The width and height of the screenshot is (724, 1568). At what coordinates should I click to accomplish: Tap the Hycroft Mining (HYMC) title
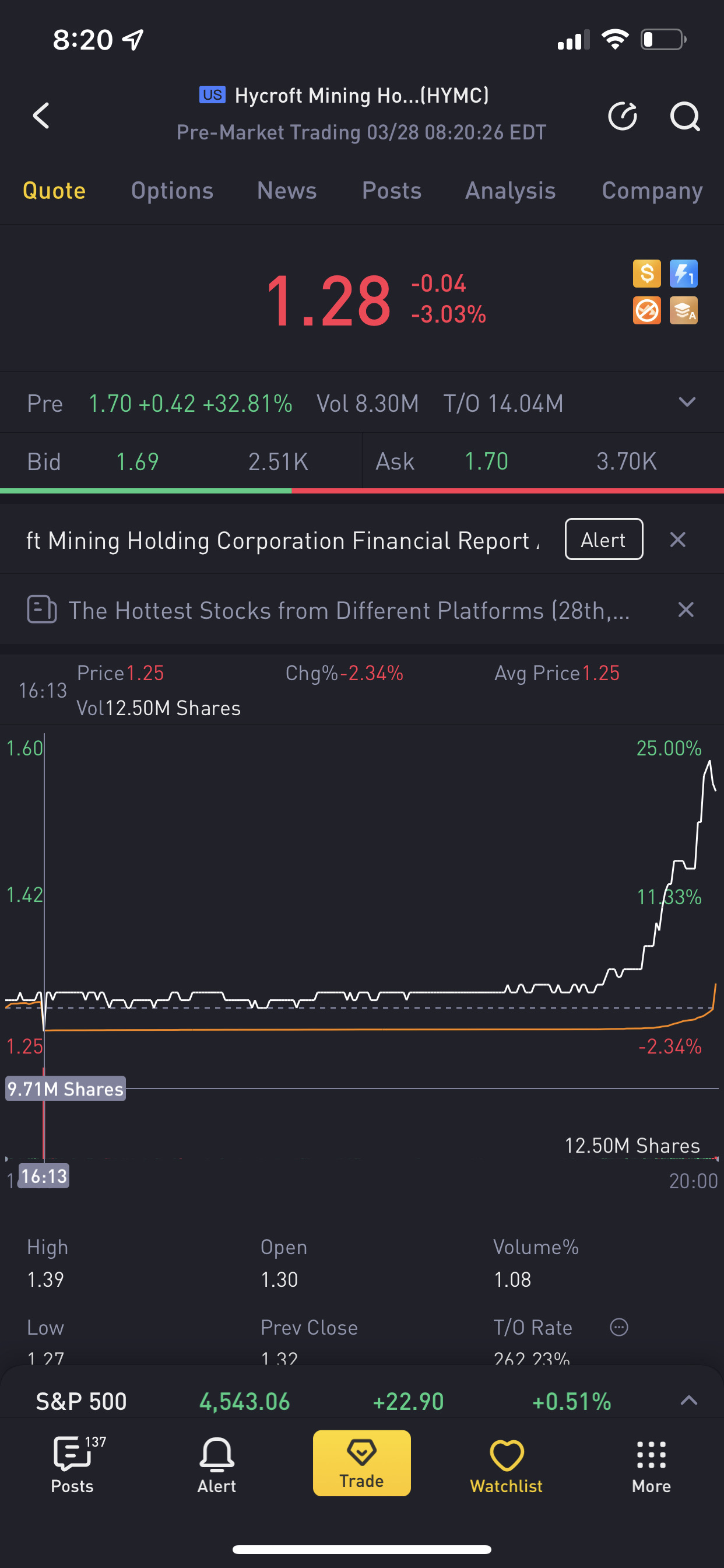(x=361, y=95)
